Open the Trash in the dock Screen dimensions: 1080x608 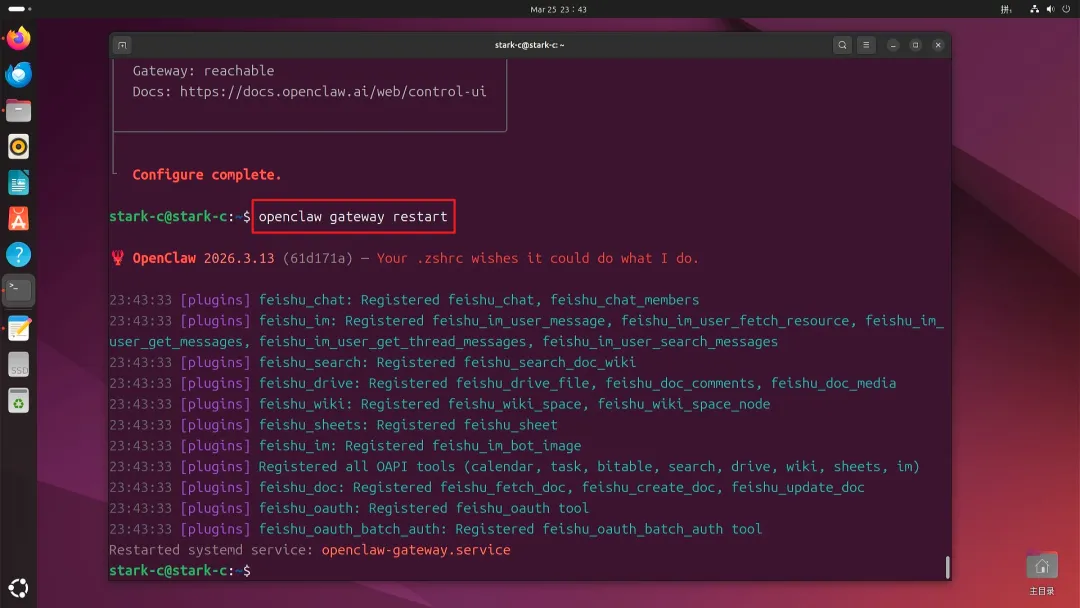click(19, 401)
